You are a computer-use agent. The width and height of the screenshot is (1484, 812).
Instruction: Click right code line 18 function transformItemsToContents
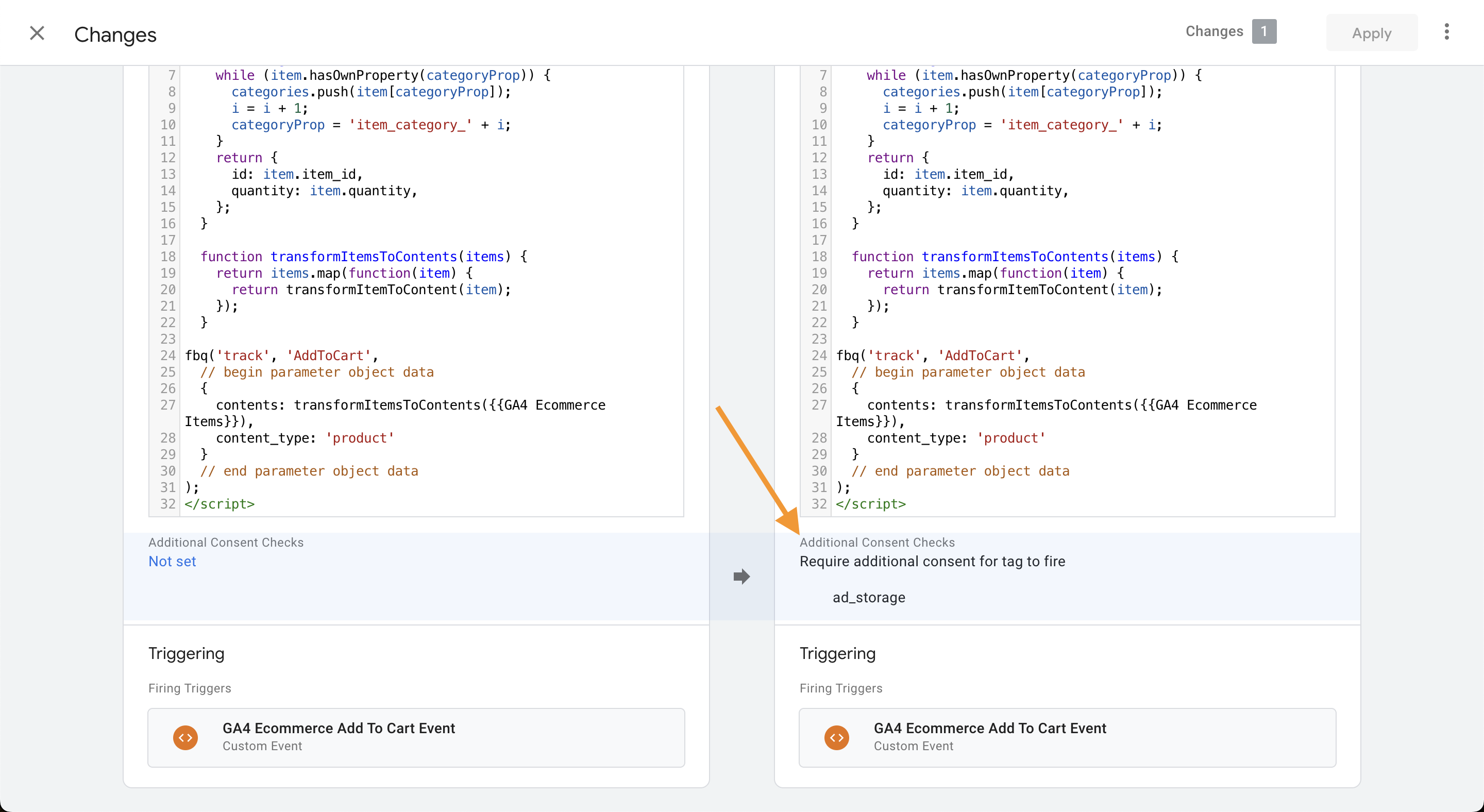1015,256
